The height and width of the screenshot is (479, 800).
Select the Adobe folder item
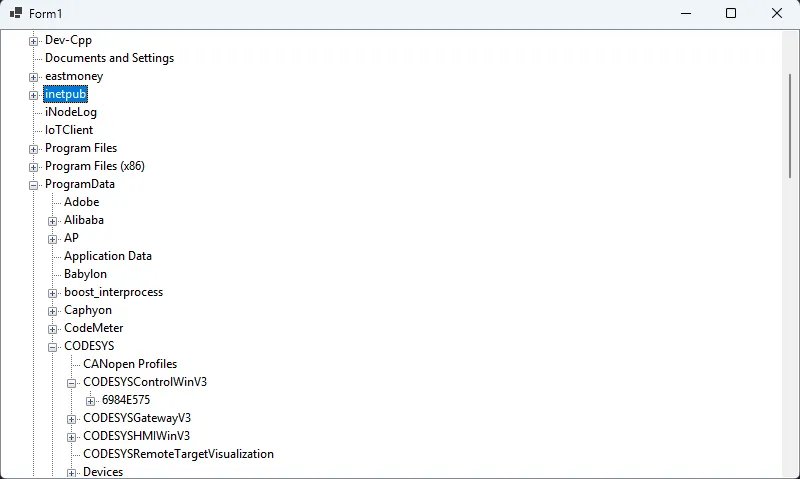click(x=81, y=202)
